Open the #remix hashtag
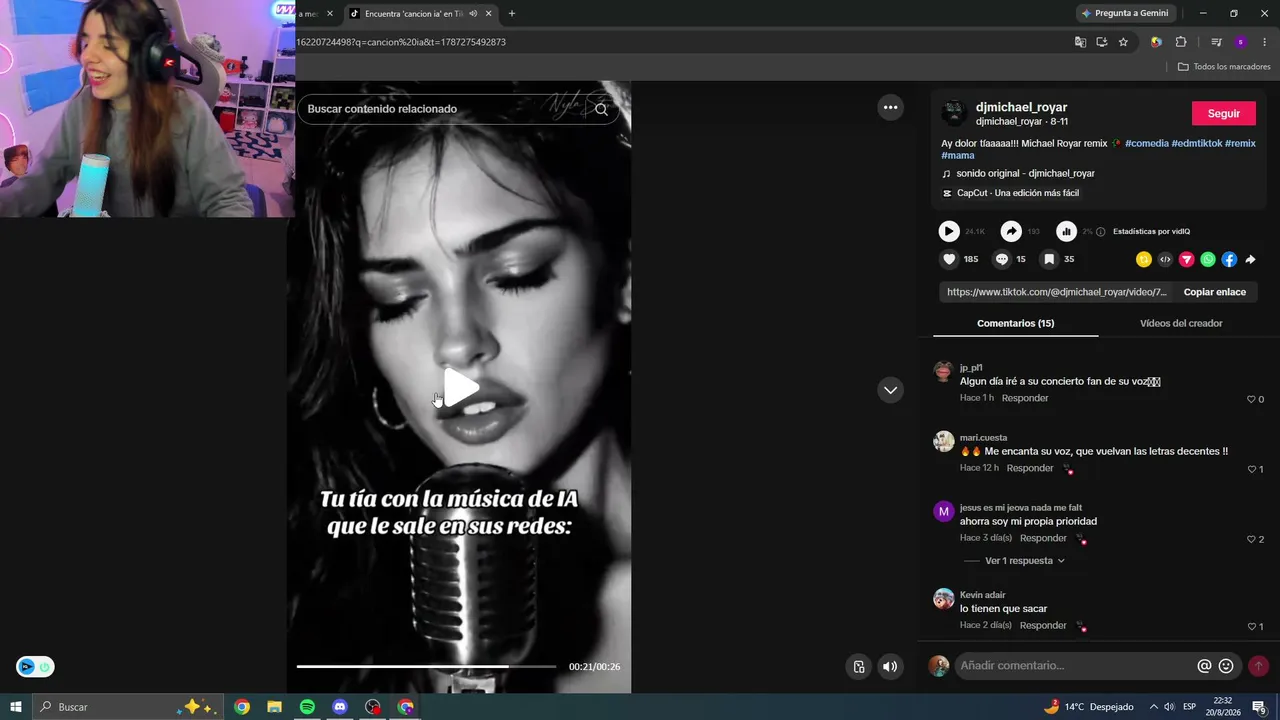 click(x=1240, y=143)
